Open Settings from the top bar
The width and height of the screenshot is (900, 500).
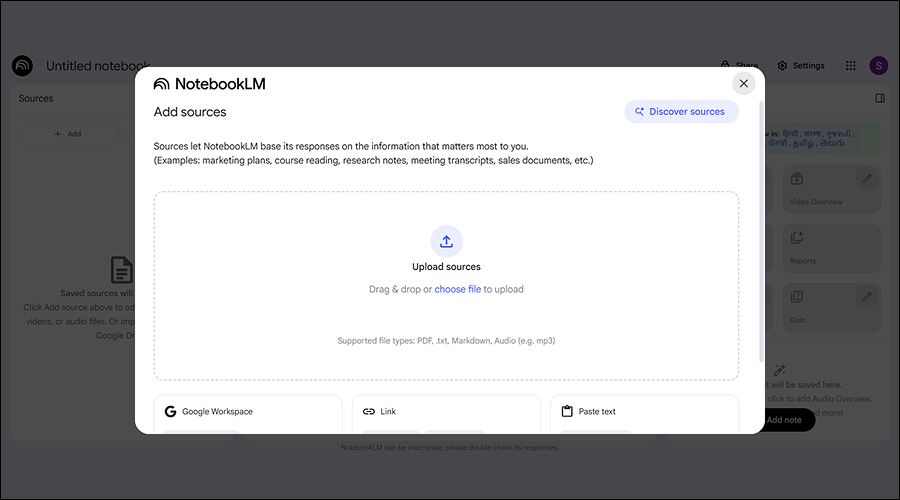[x=801, y=66]
